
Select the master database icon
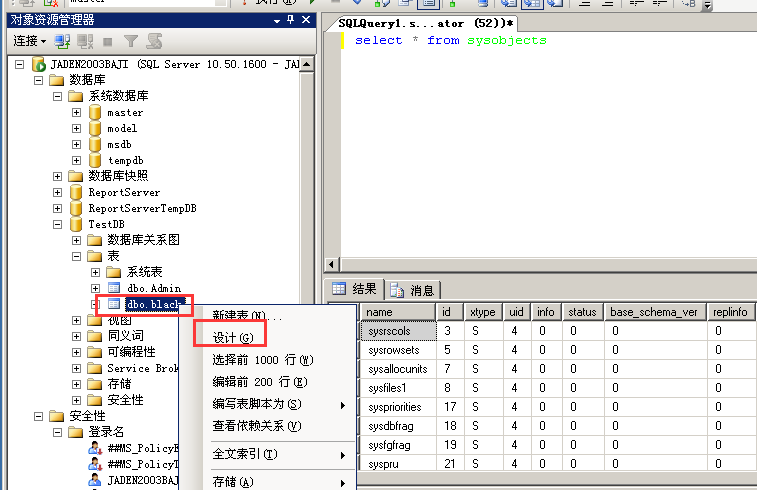click(x=95, y=112)
